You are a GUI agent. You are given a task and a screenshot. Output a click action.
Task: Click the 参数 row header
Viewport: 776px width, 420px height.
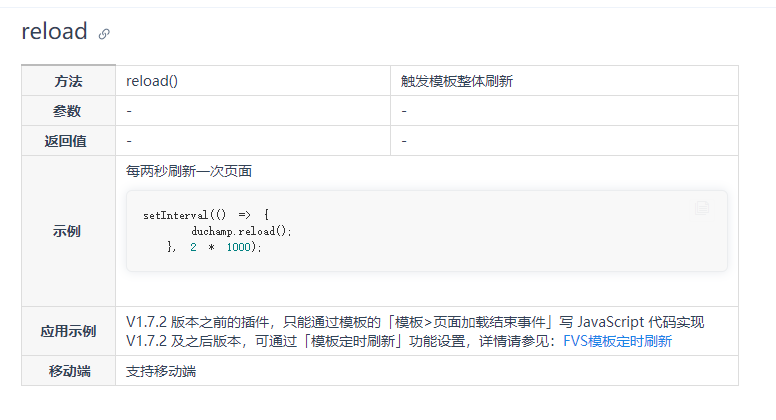[69, 111]
